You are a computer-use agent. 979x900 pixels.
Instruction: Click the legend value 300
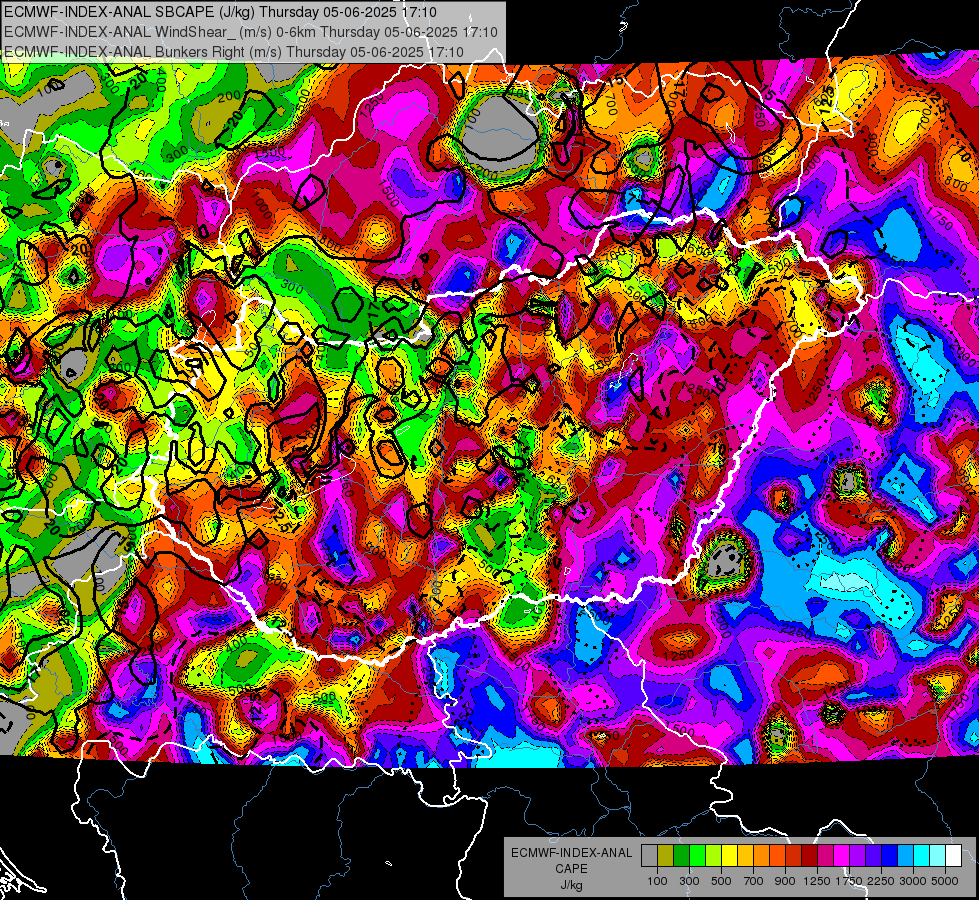pyautogui.click(x=689, y=881)
